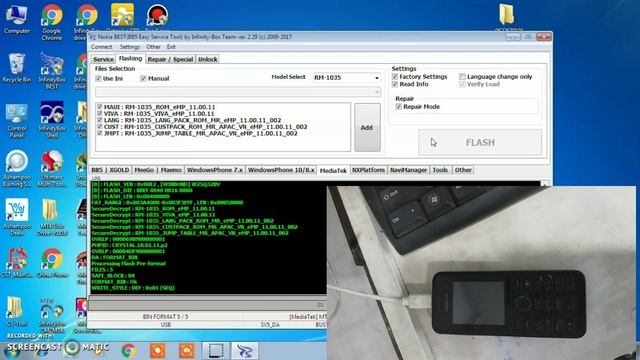Uncheck Factory Settings option
This screenshot has height=360, width=640.
pyautogui.click(x=395, y=77)
